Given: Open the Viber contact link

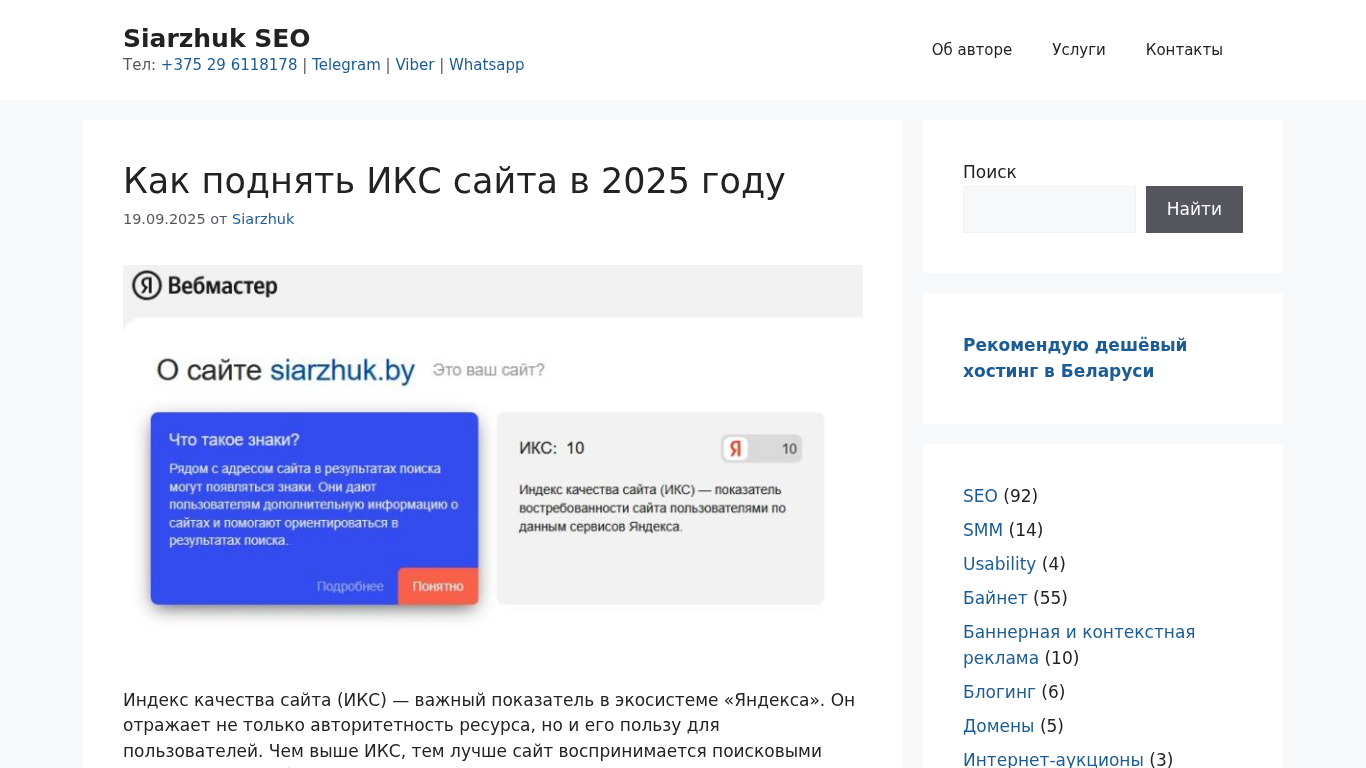Looking at the screenshot, I should (415, 65).
